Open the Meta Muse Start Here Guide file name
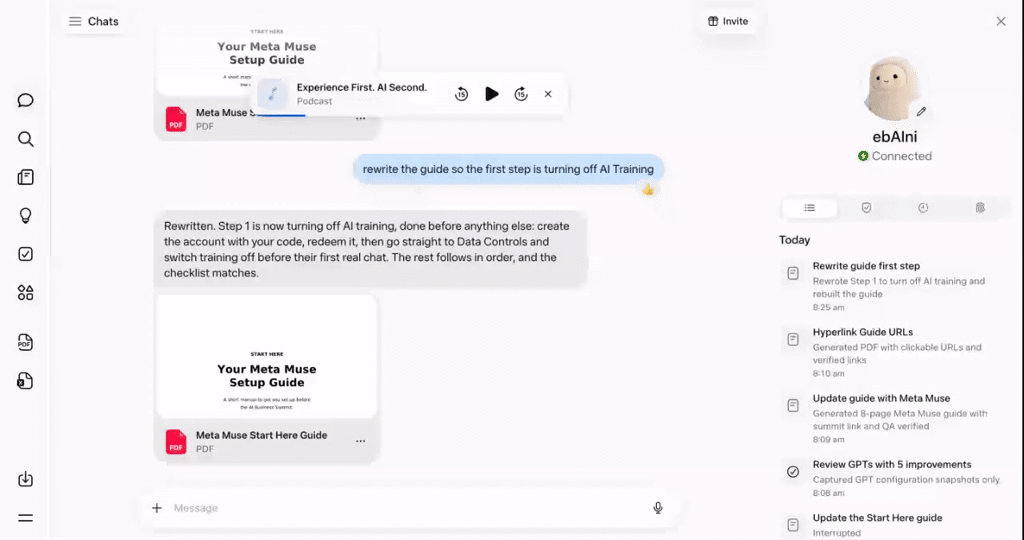Image resolution: width=1024 pixels, height=540 pixels. pos(261,435)
